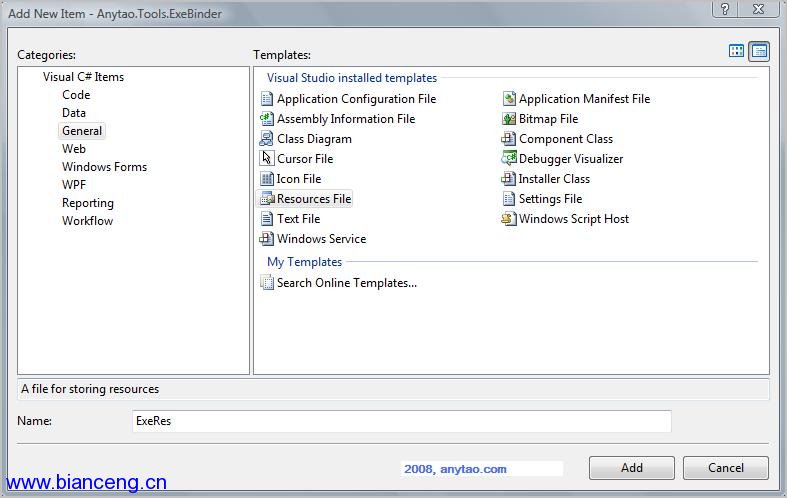
Task: Click the Resources File icon
Action: pos(268,199)
